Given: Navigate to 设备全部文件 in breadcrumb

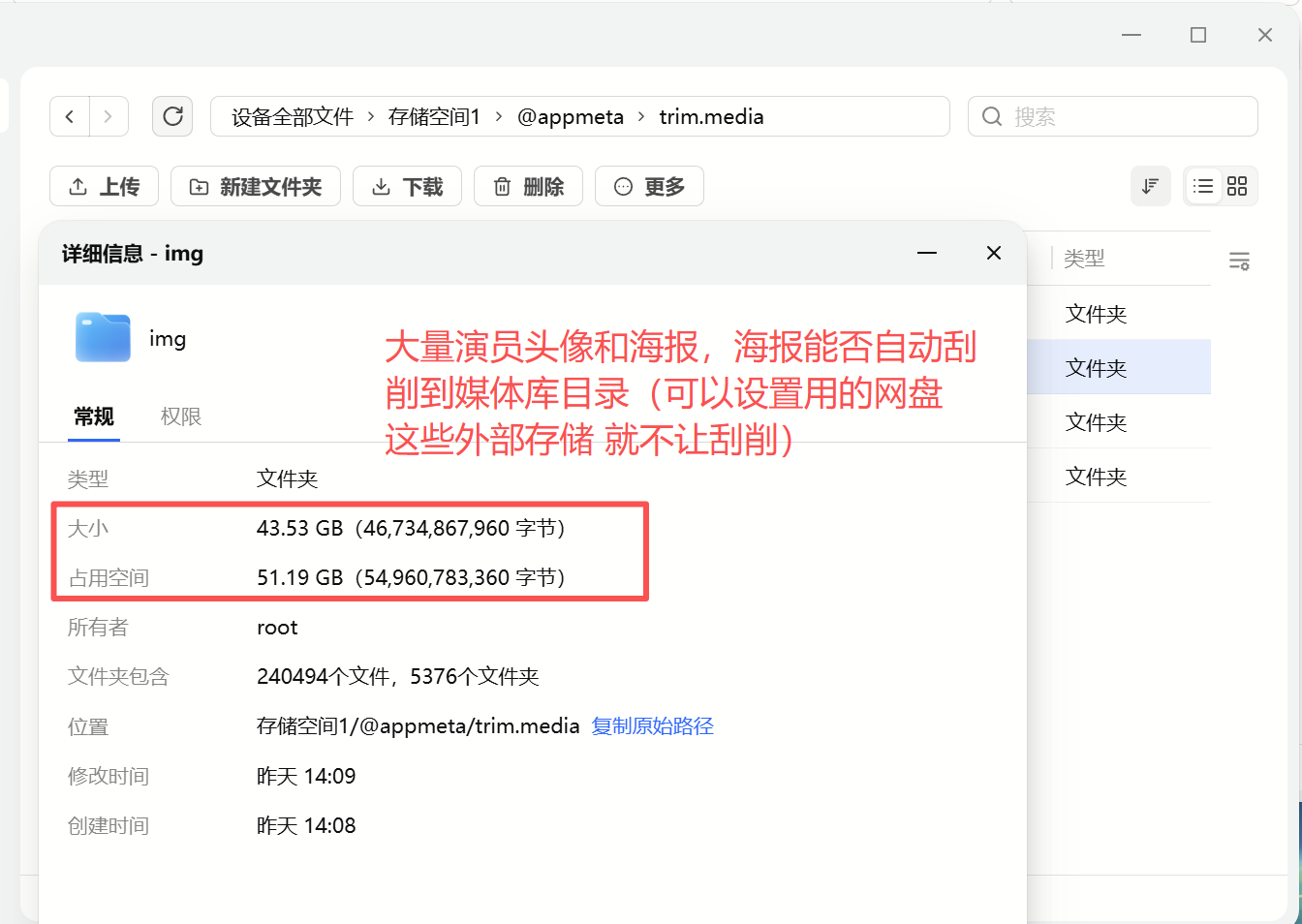Looking at the screenshot, I should point(293,117).
